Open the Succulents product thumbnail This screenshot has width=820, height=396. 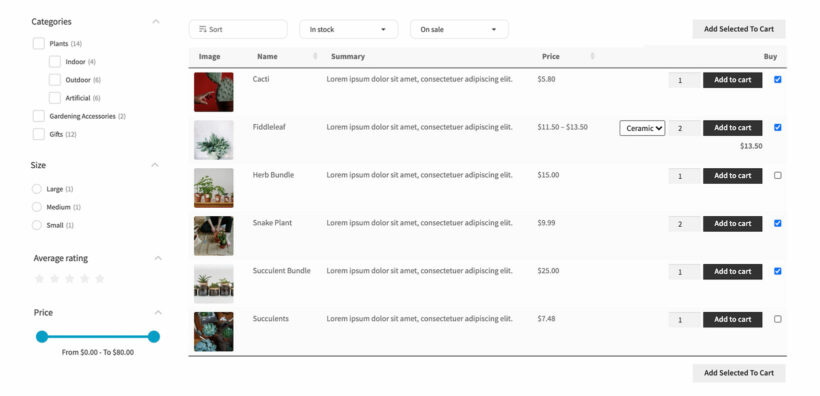(x=214, y=332)
